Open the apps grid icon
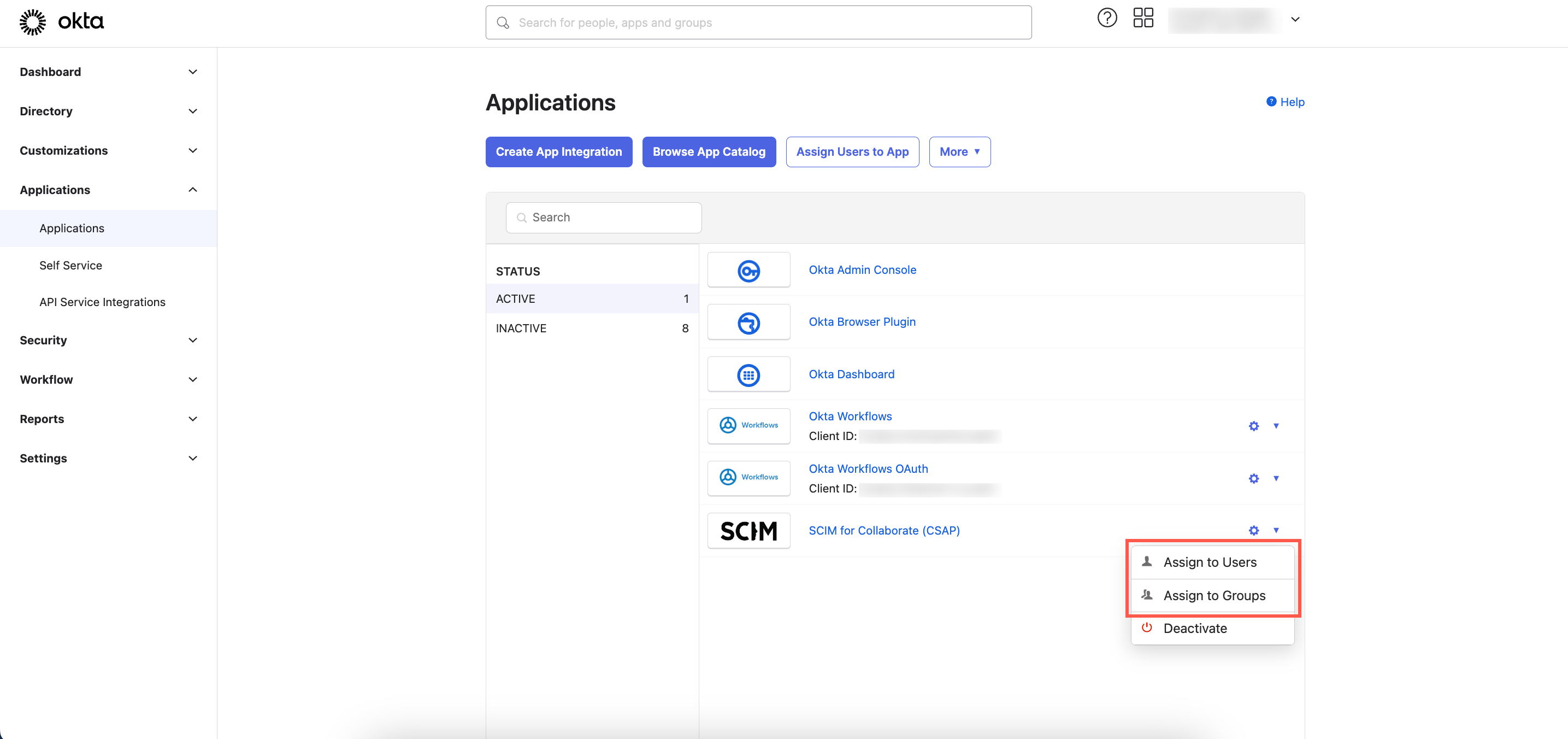Image resolution: width=1568 pixels, height=739 pixels. pyautogui.click(x=1143, y=18)
